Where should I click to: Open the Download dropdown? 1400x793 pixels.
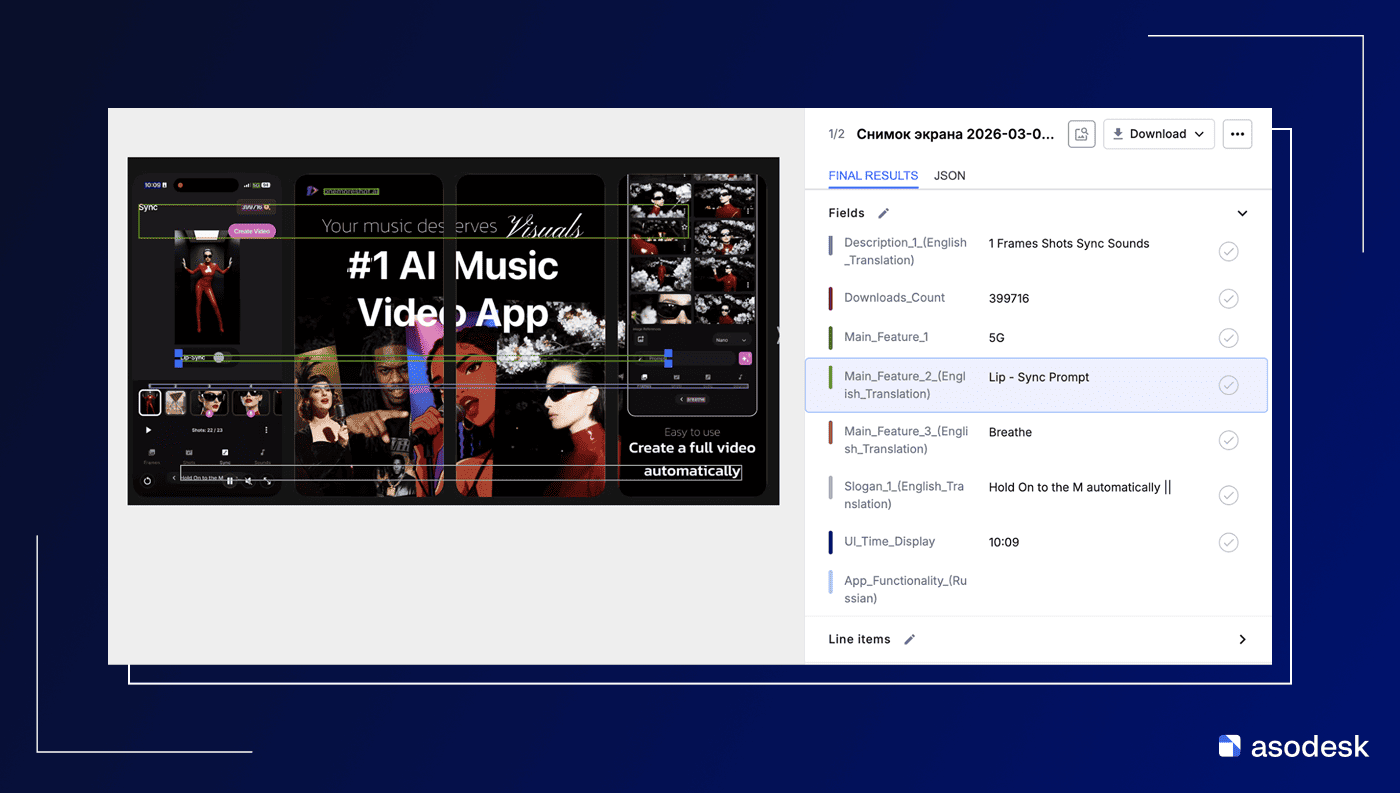pyautogui.click(x=1158, y=134)
